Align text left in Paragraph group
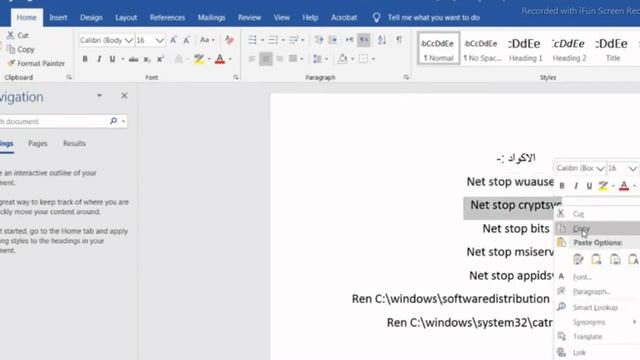This screenshot has height=360, width=640. 252,59
